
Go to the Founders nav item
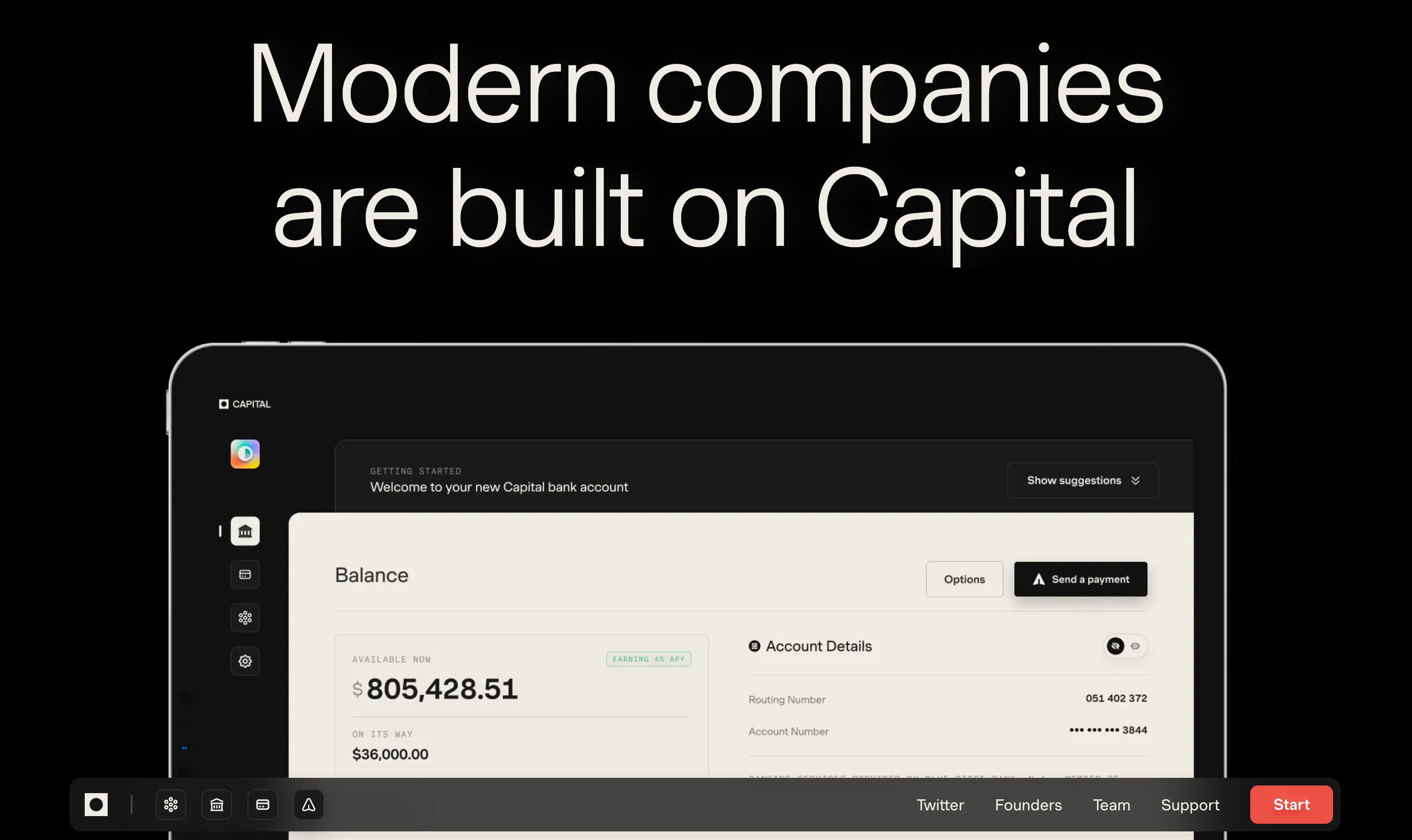tap(1028, 805)
